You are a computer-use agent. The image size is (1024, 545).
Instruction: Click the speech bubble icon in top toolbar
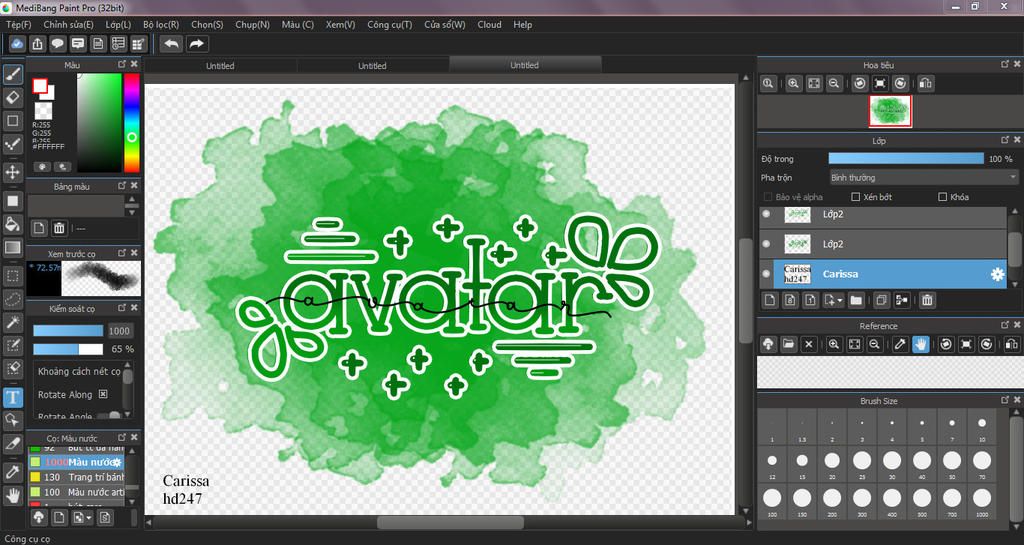pyautogui.click(x=57, y=44)
